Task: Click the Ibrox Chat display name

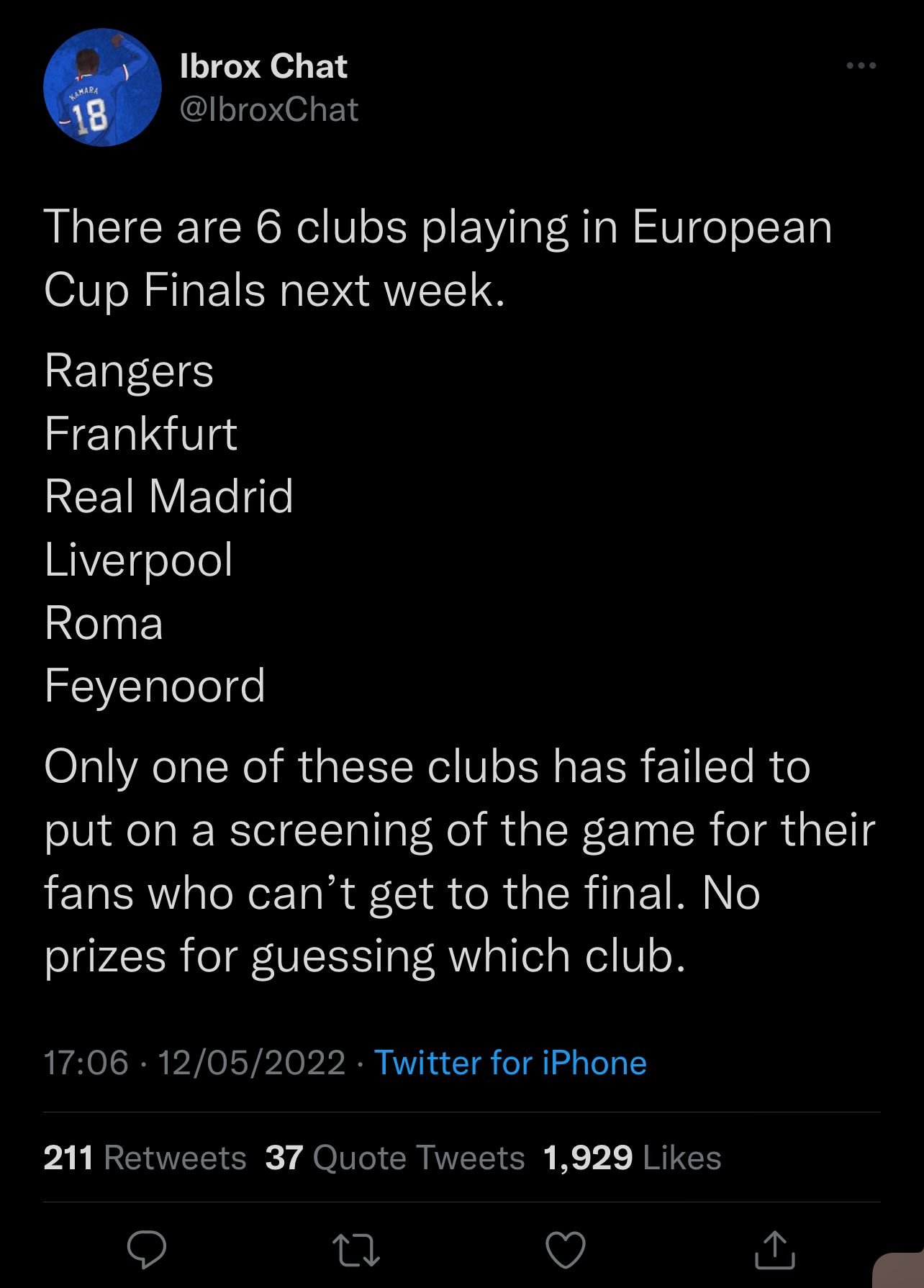Action: coord(263,67)
